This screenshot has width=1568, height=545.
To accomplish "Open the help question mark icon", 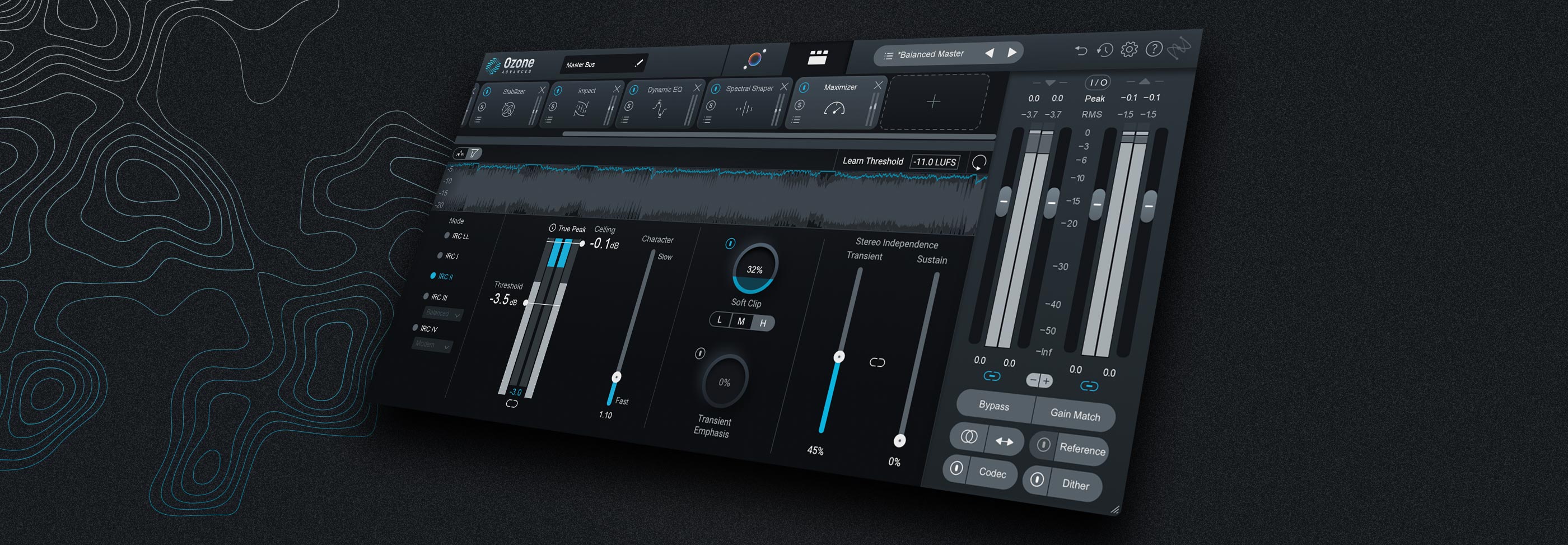I will tap(1154, 49).
